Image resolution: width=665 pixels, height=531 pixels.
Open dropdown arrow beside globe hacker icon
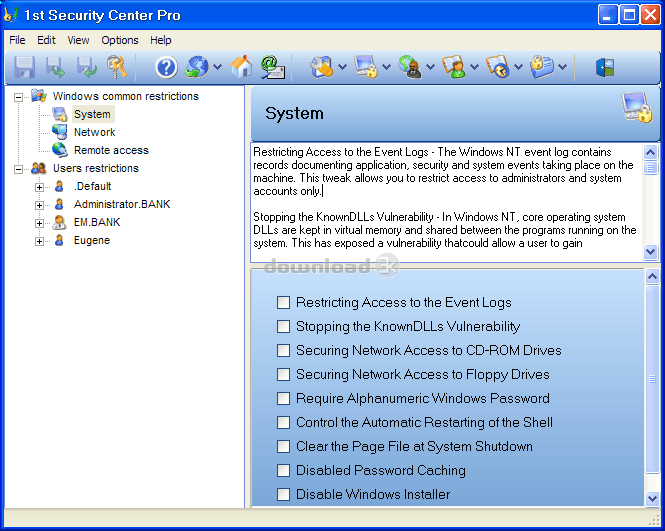(430, 67)
